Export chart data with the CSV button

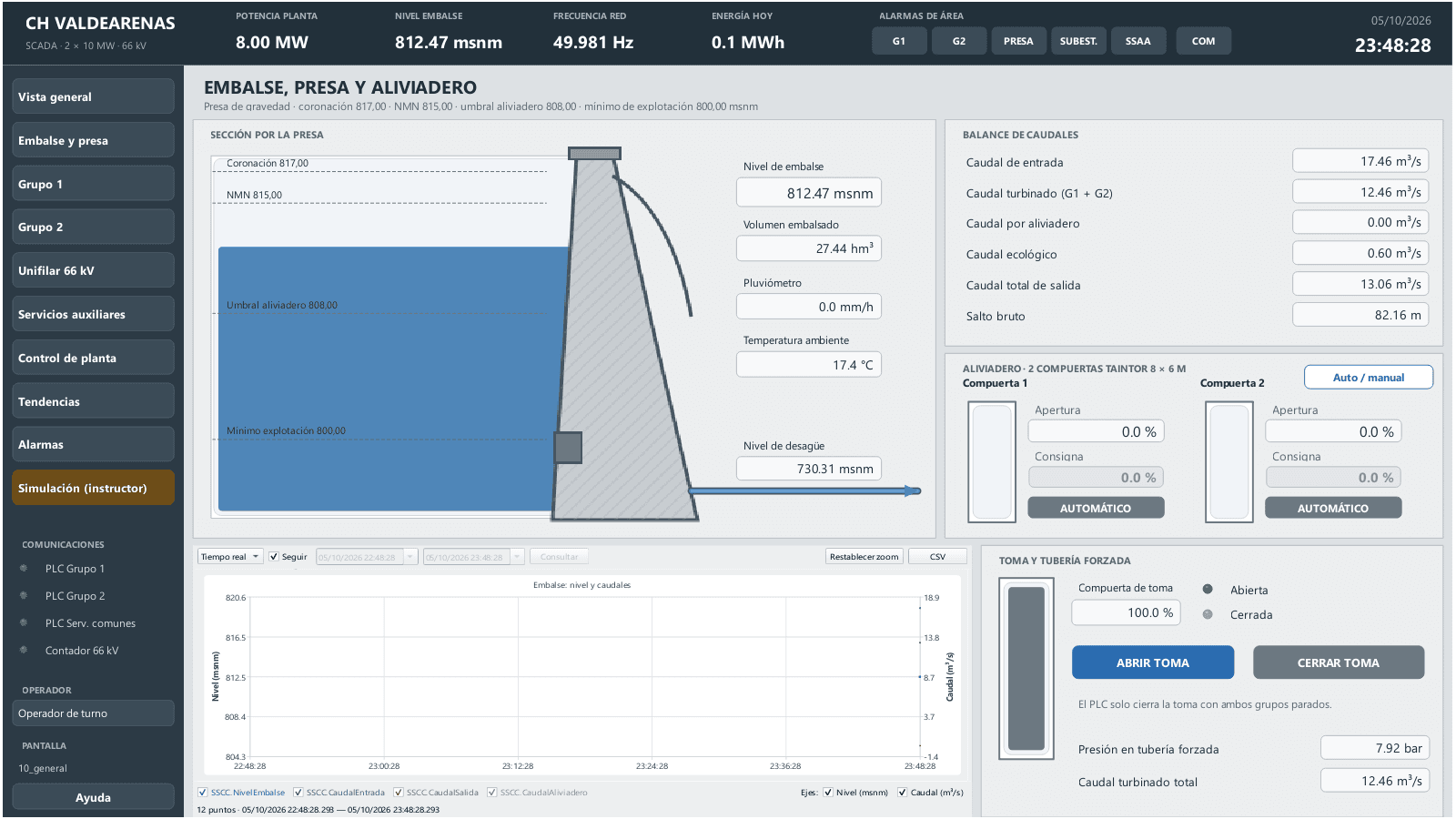pos(938,557)
